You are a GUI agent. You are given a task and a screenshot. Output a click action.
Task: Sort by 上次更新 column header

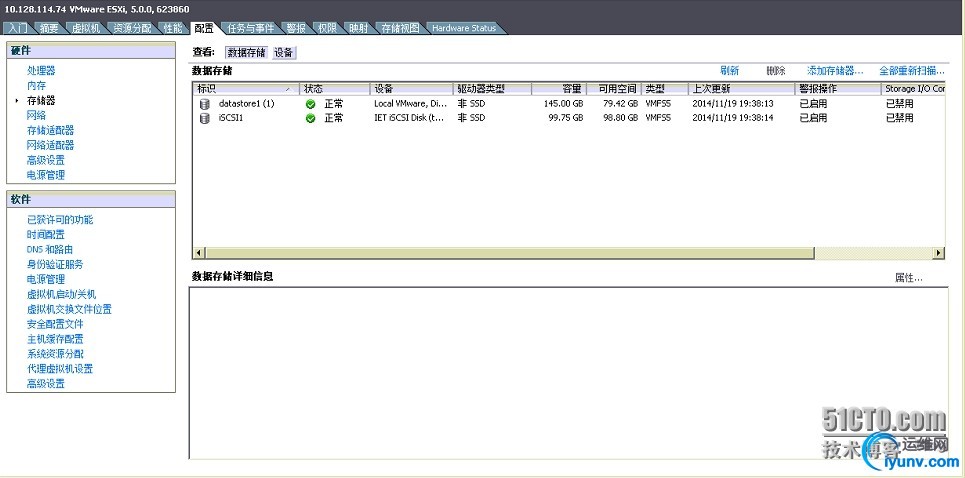tap(742, 89)
